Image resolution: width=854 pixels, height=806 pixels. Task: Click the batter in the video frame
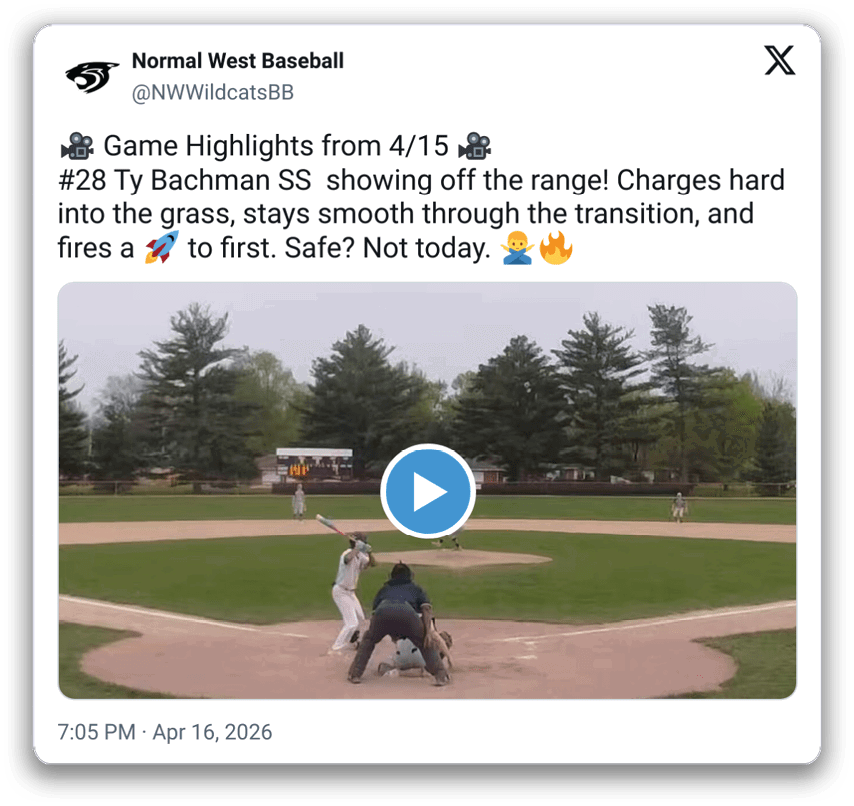click(350, 591)
